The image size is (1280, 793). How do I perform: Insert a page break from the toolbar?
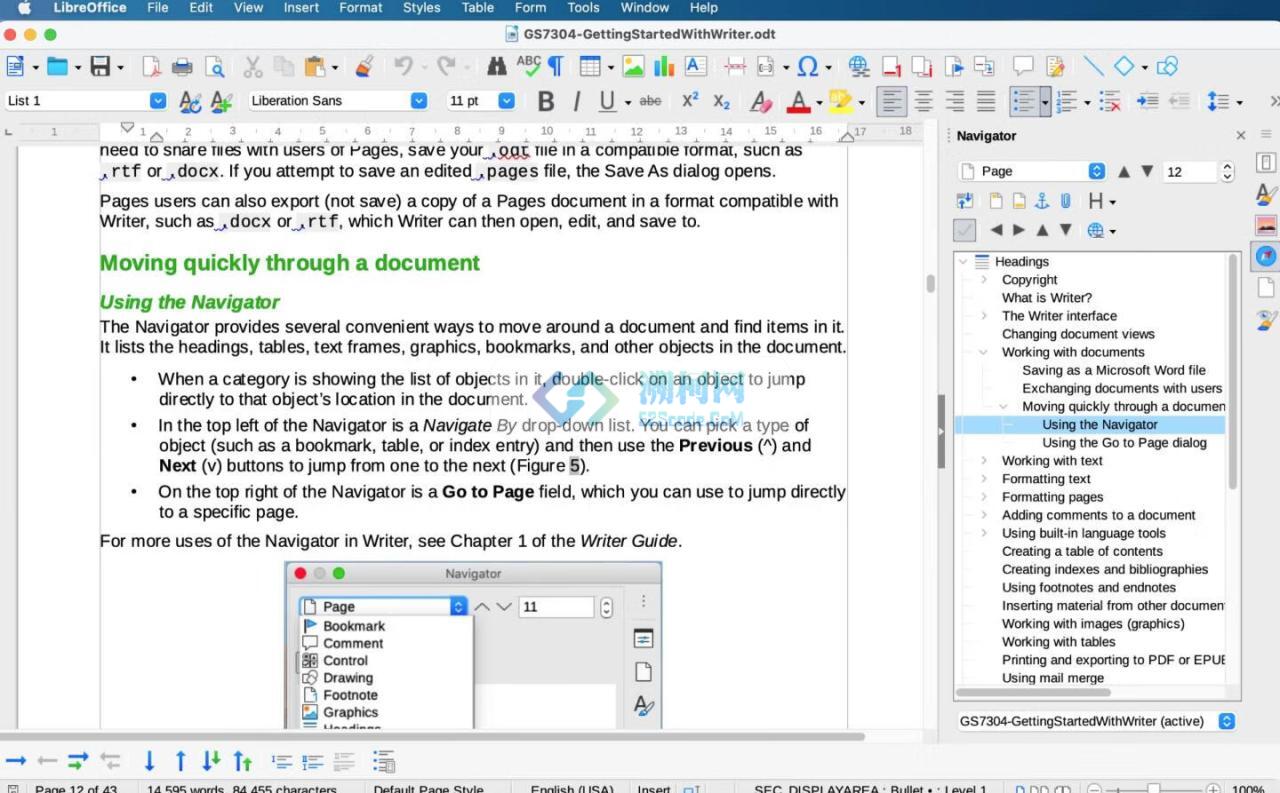click(735, 67)
